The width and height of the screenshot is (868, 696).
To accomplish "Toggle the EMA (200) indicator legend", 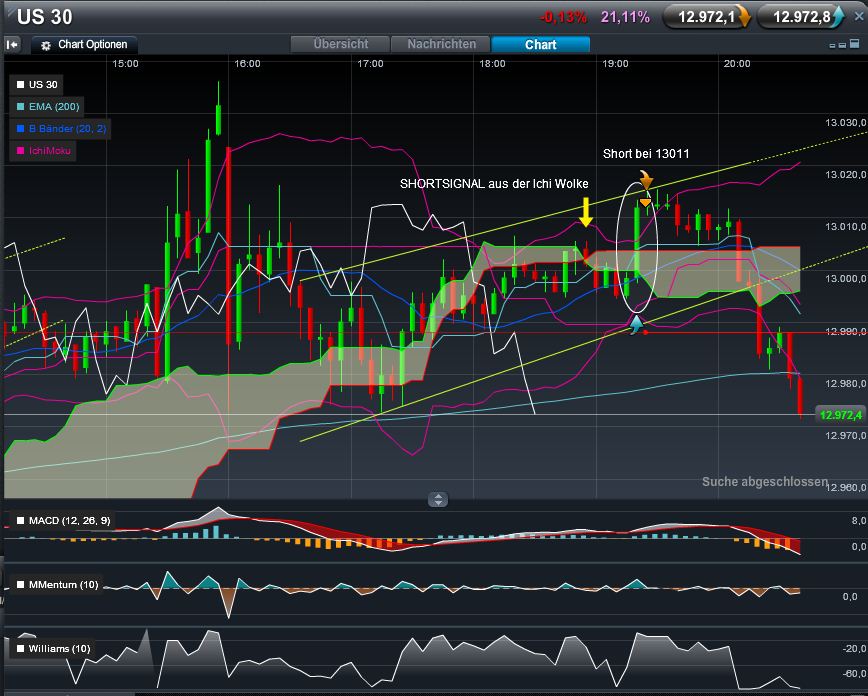I will pos(48,106).
